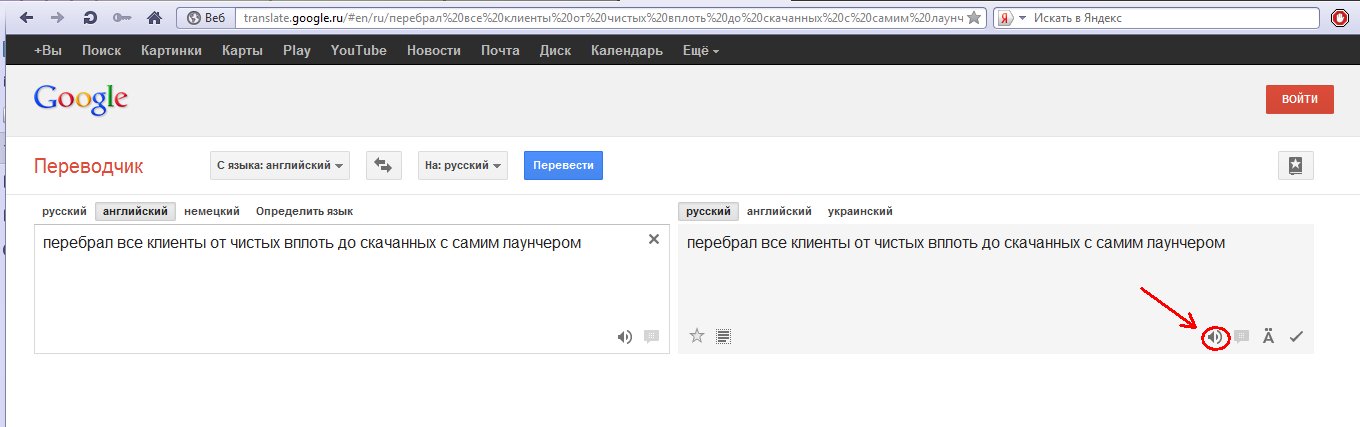This screenshot has height=427, width=1360.
Task: Click the Google logo
Action: pyautogui.click(x=81, y=99)
